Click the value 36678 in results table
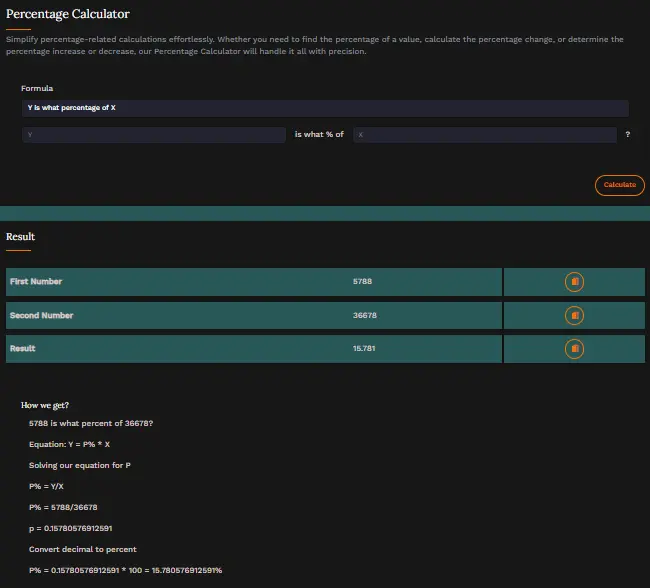 [365, 316]
